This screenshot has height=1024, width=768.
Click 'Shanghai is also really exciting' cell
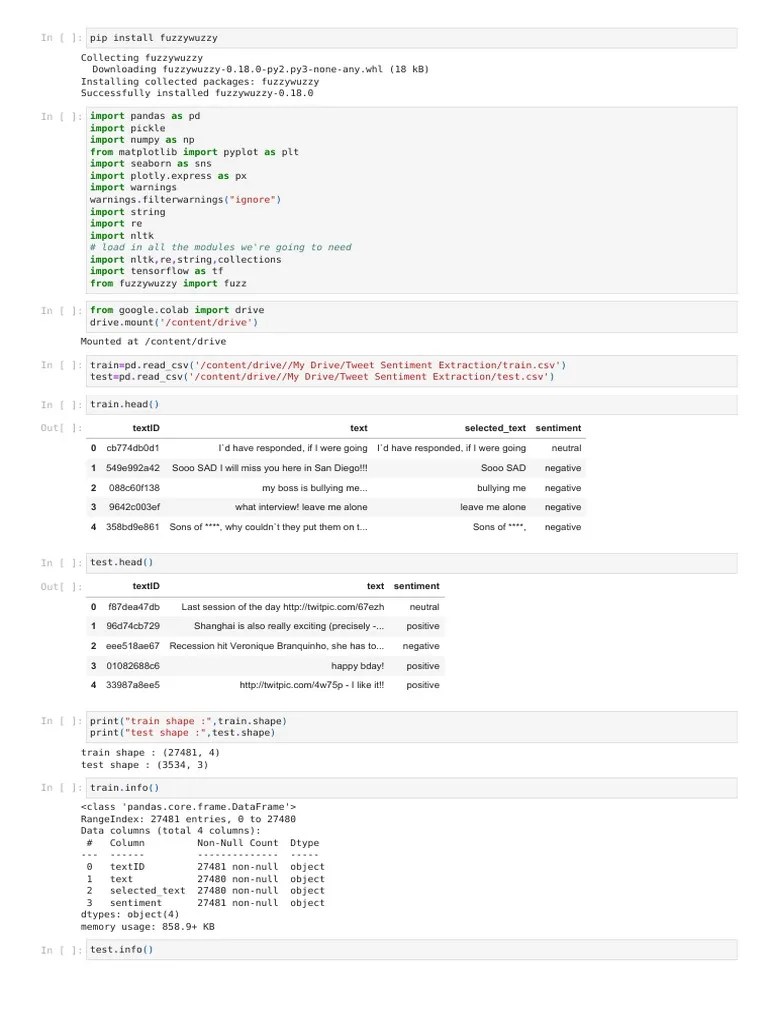coord(289,626)
